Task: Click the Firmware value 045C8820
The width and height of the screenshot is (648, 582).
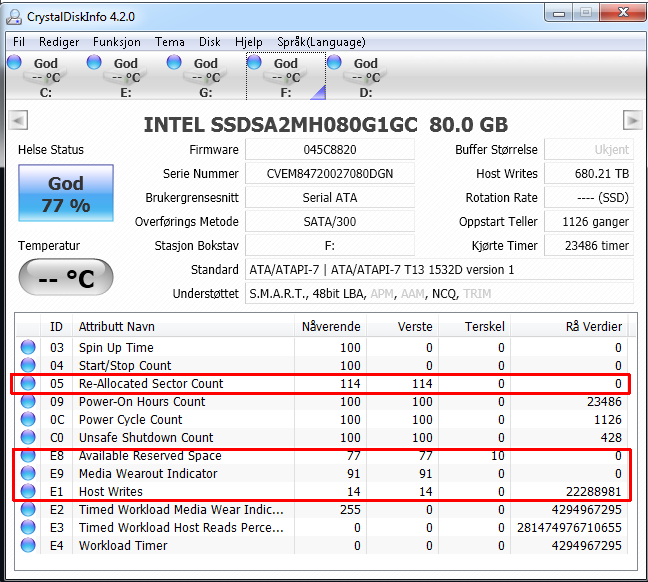Action: coord(330,149)
